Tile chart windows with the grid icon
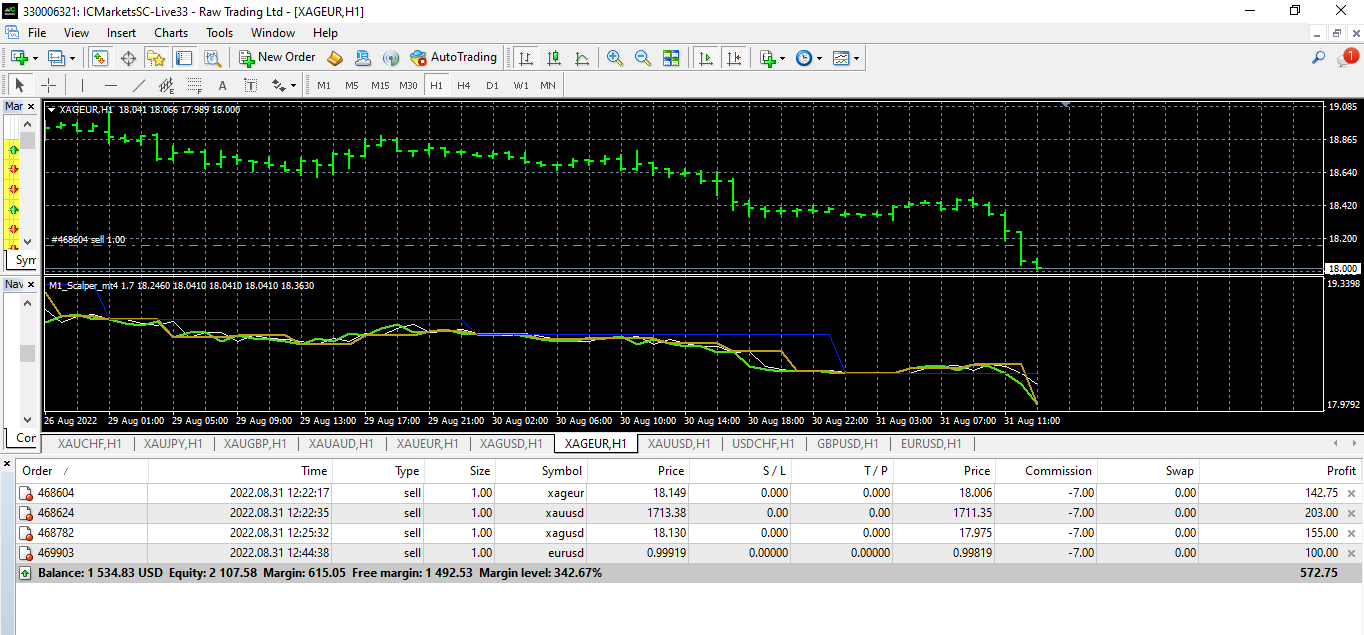Viewport: 1364px width, 635px height. [x=671, y=58]
